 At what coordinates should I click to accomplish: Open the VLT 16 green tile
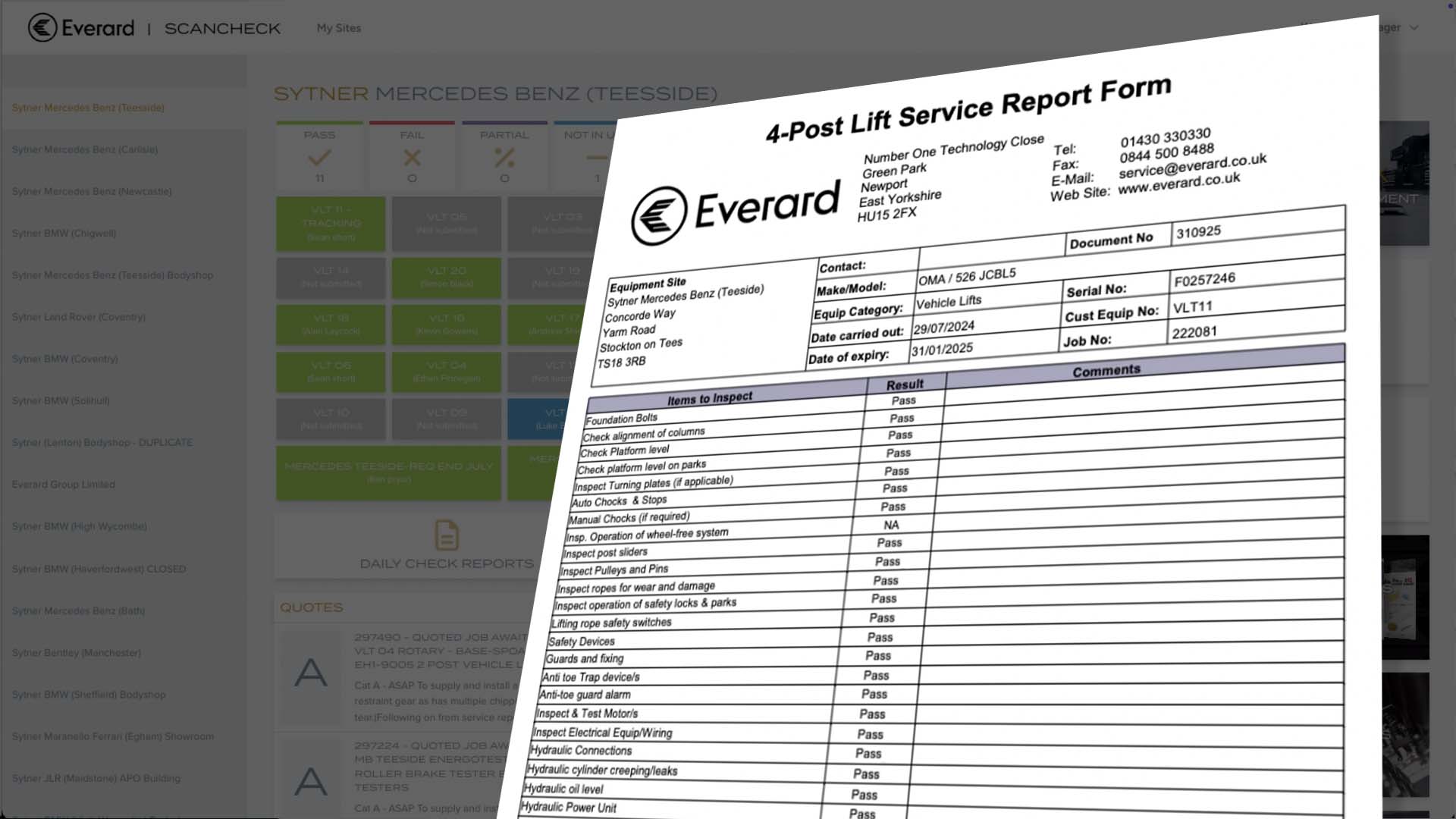[x=447, y=325]
